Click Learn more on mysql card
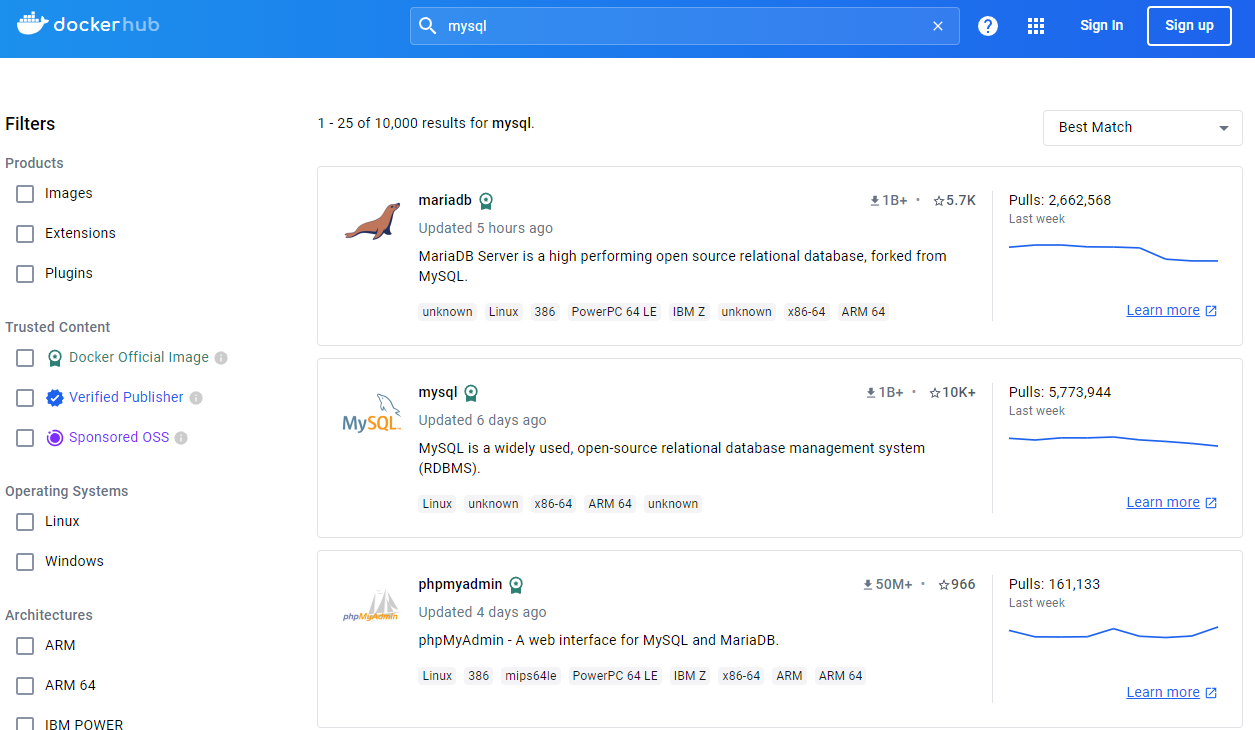The image size is (1255, 730). point(1163,503)
